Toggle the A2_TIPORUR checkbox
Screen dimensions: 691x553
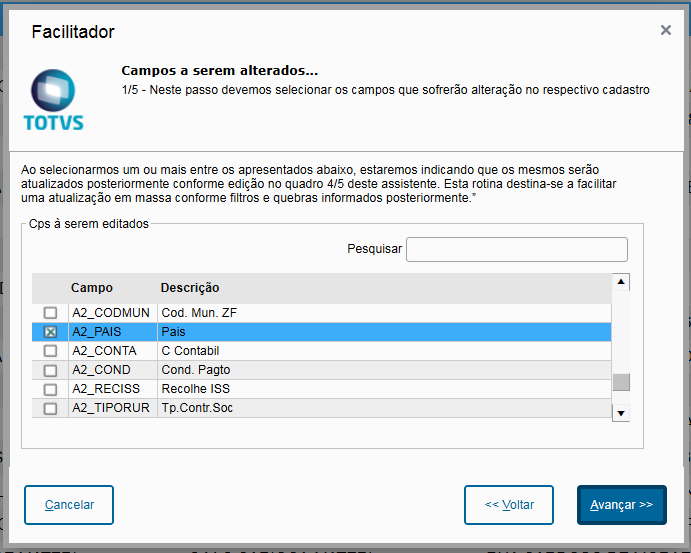tap(50, 408)
